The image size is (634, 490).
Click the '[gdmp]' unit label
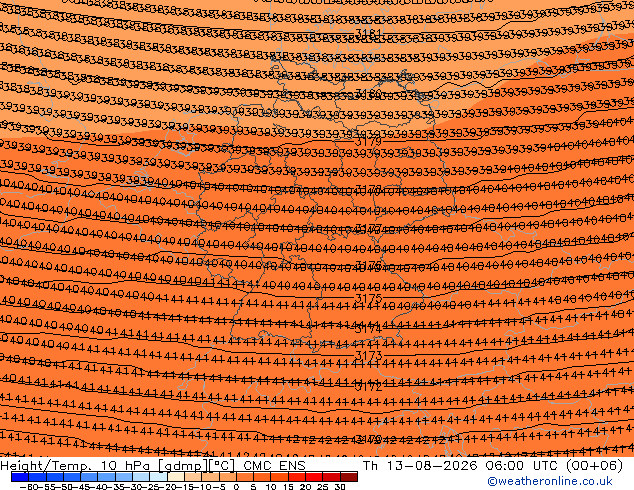pyautogui.click(x=182, y=466)
